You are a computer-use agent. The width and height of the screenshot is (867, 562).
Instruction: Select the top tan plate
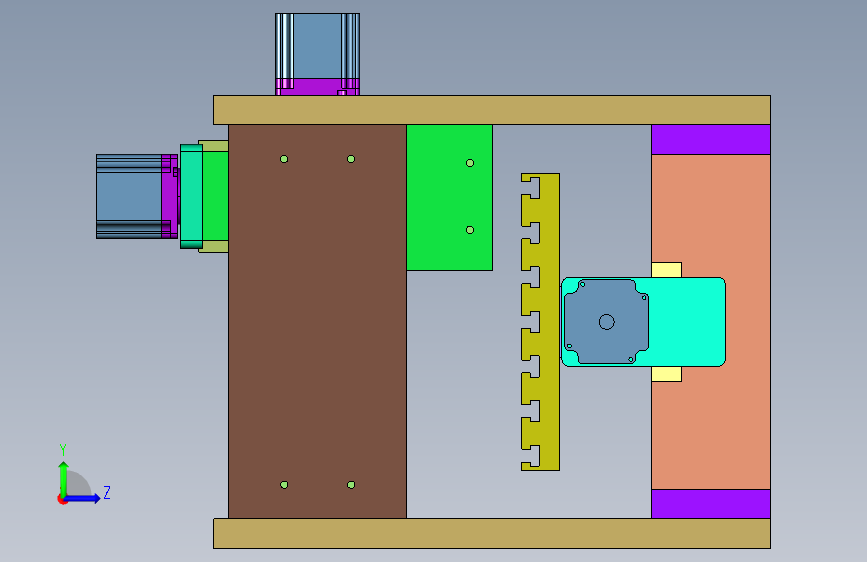pyautogui.click(x=492, y=110)
